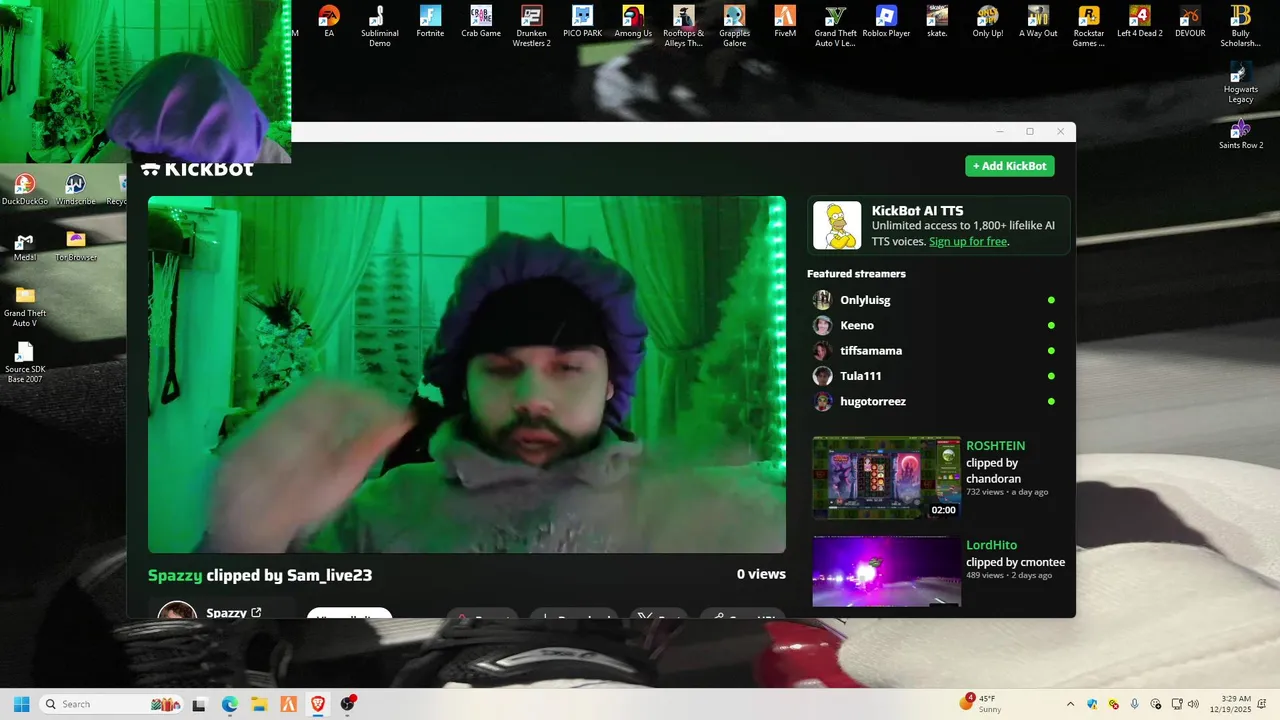1280x720 pixels.
Task: Launch the A Way Out shortcut
Action: pos(1038,21)
